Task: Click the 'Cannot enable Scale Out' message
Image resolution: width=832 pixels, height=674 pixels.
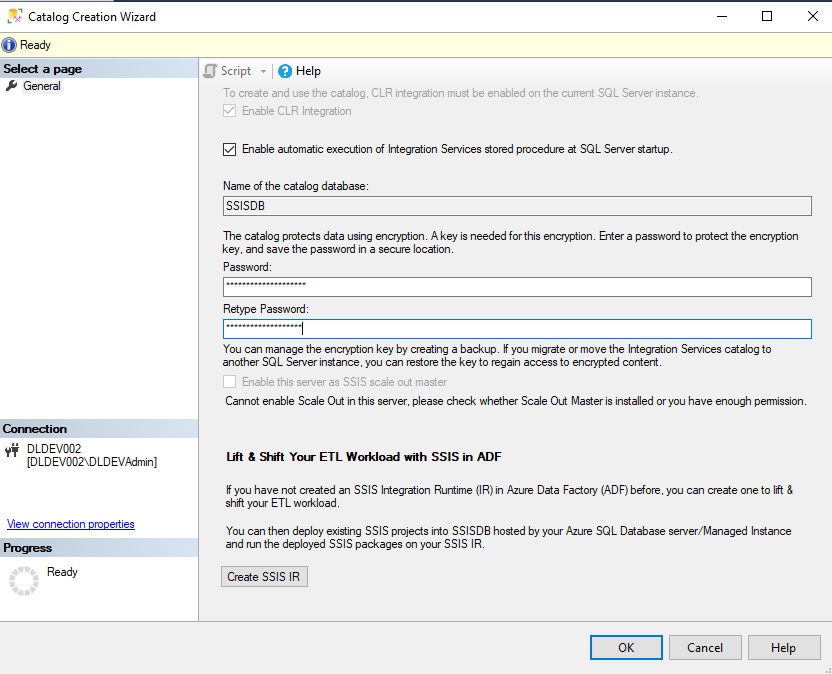Action: 516,401
